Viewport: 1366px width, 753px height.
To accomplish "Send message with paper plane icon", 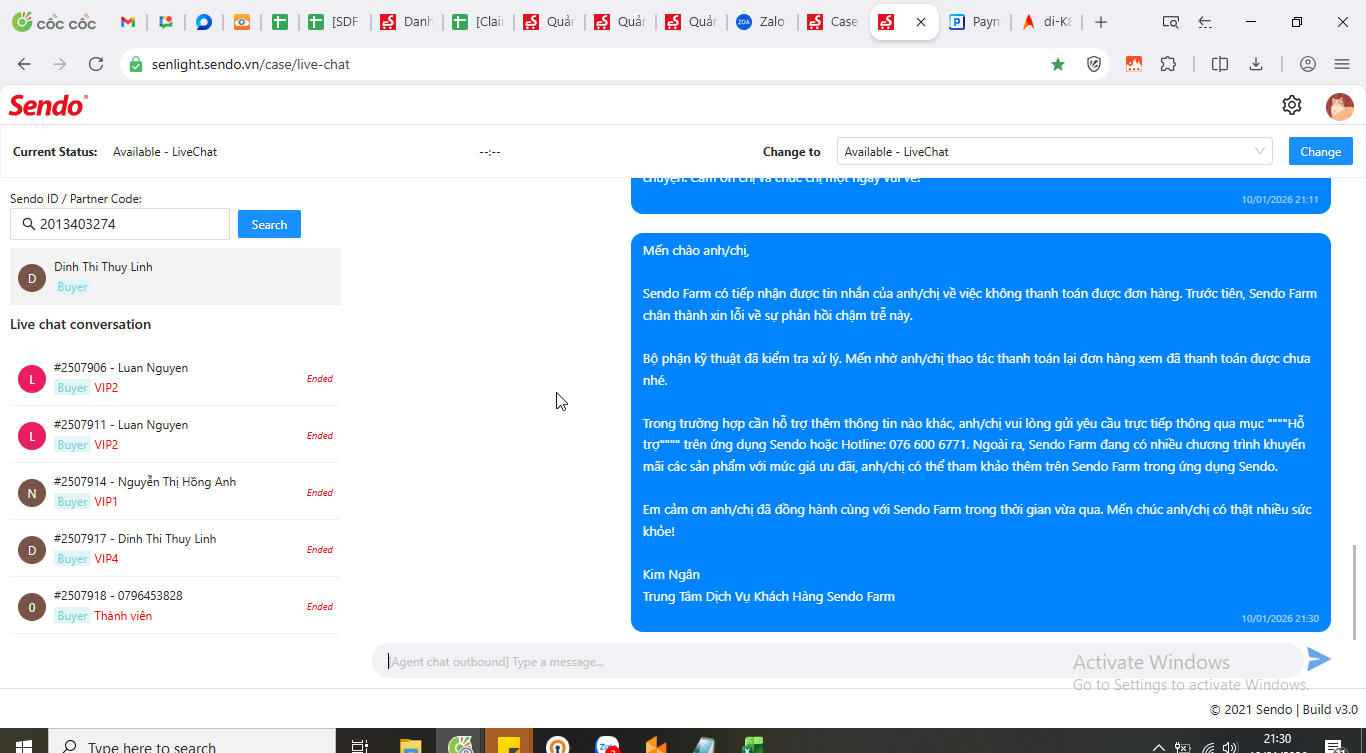I will click(x=1319, y=659).
